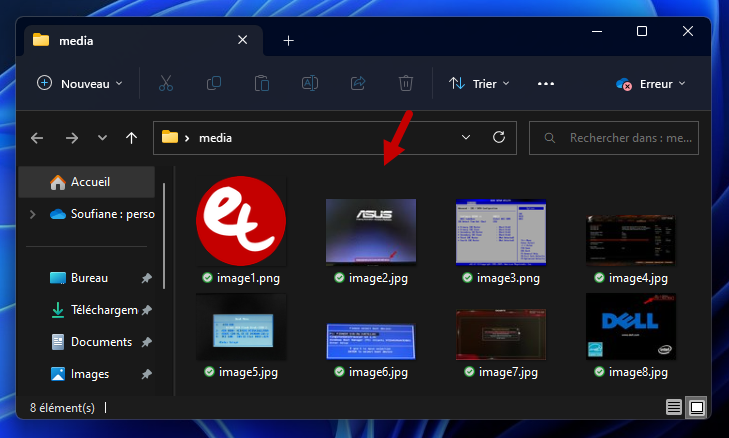Viewport: 729px width, 438px height.
Task: Click the search box Rechercher dans
Action: [x=614, y=138]
